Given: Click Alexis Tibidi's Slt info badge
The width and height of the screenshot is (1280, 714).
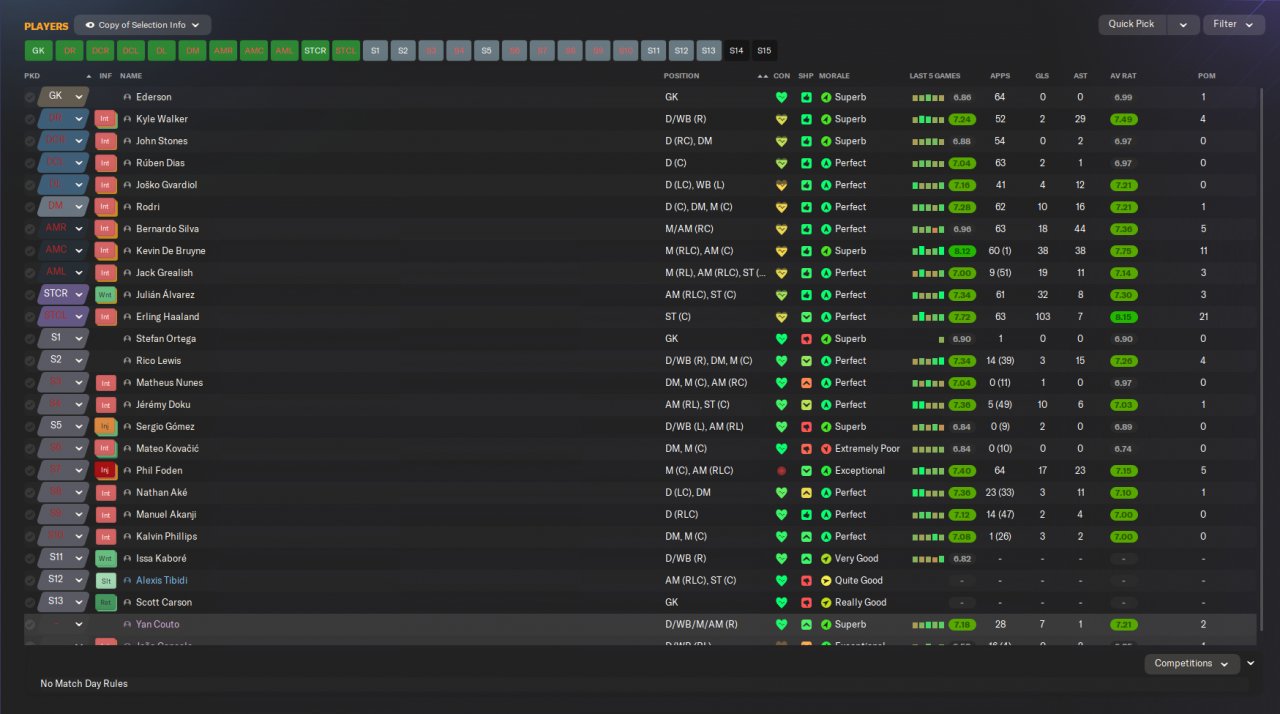Looking at the screenshot, I should [105, 581].
